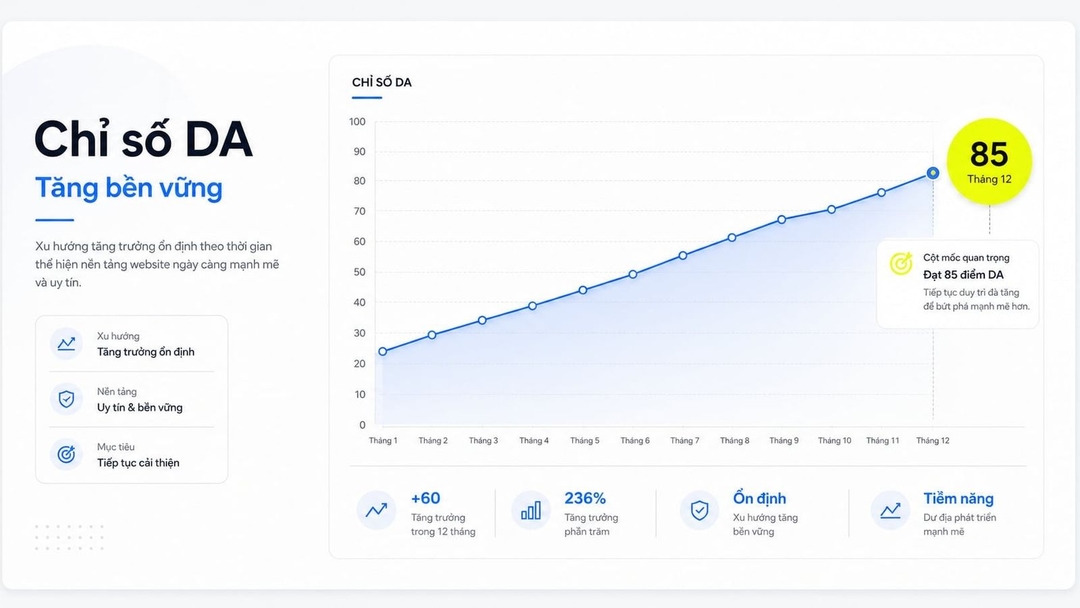Viewport: 1080px width, 608px height.
Task: Click the Tháng 12 data point on the line
Action: pos(933,173)
